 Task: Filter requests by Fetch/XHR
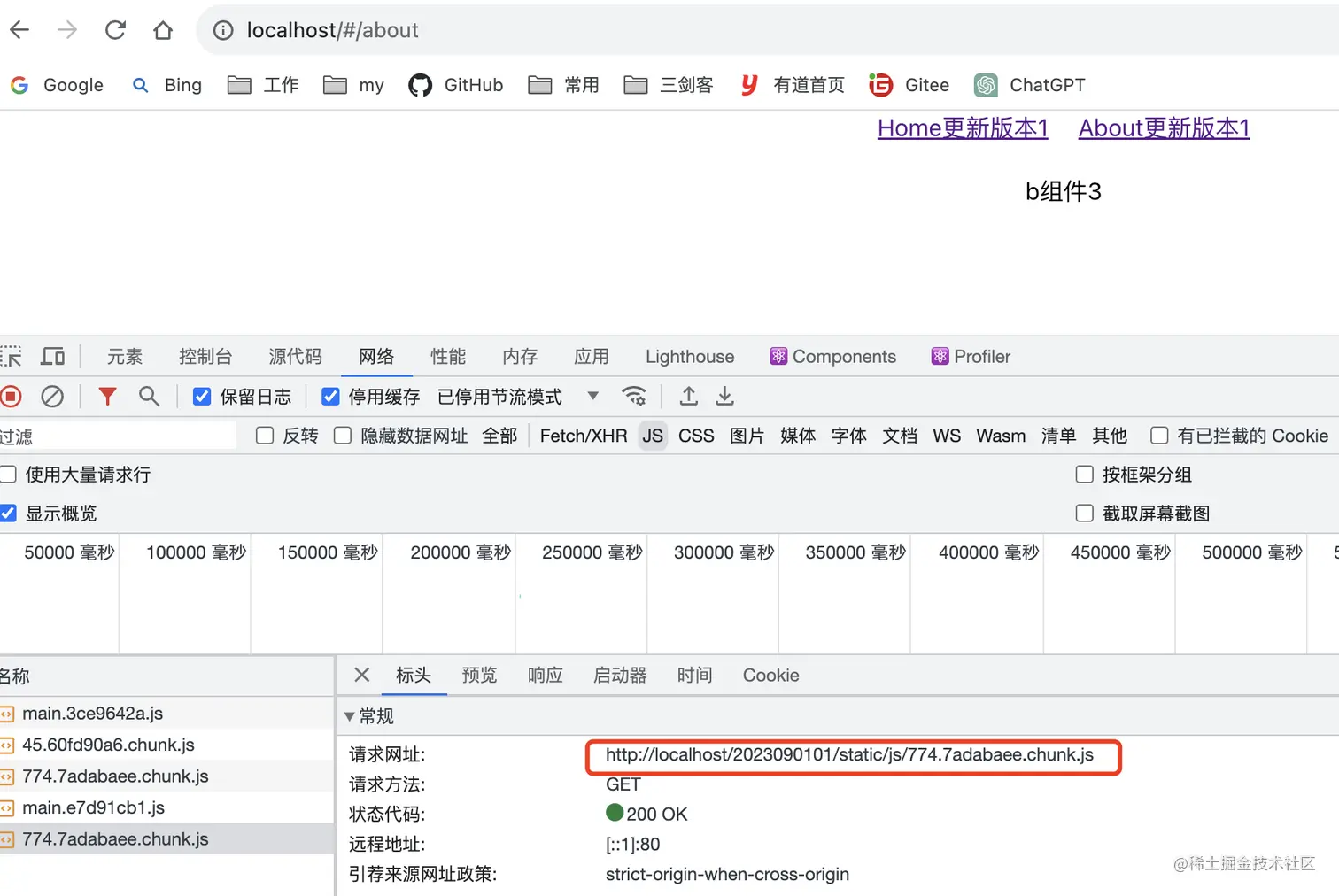click(x=584, y=436)
